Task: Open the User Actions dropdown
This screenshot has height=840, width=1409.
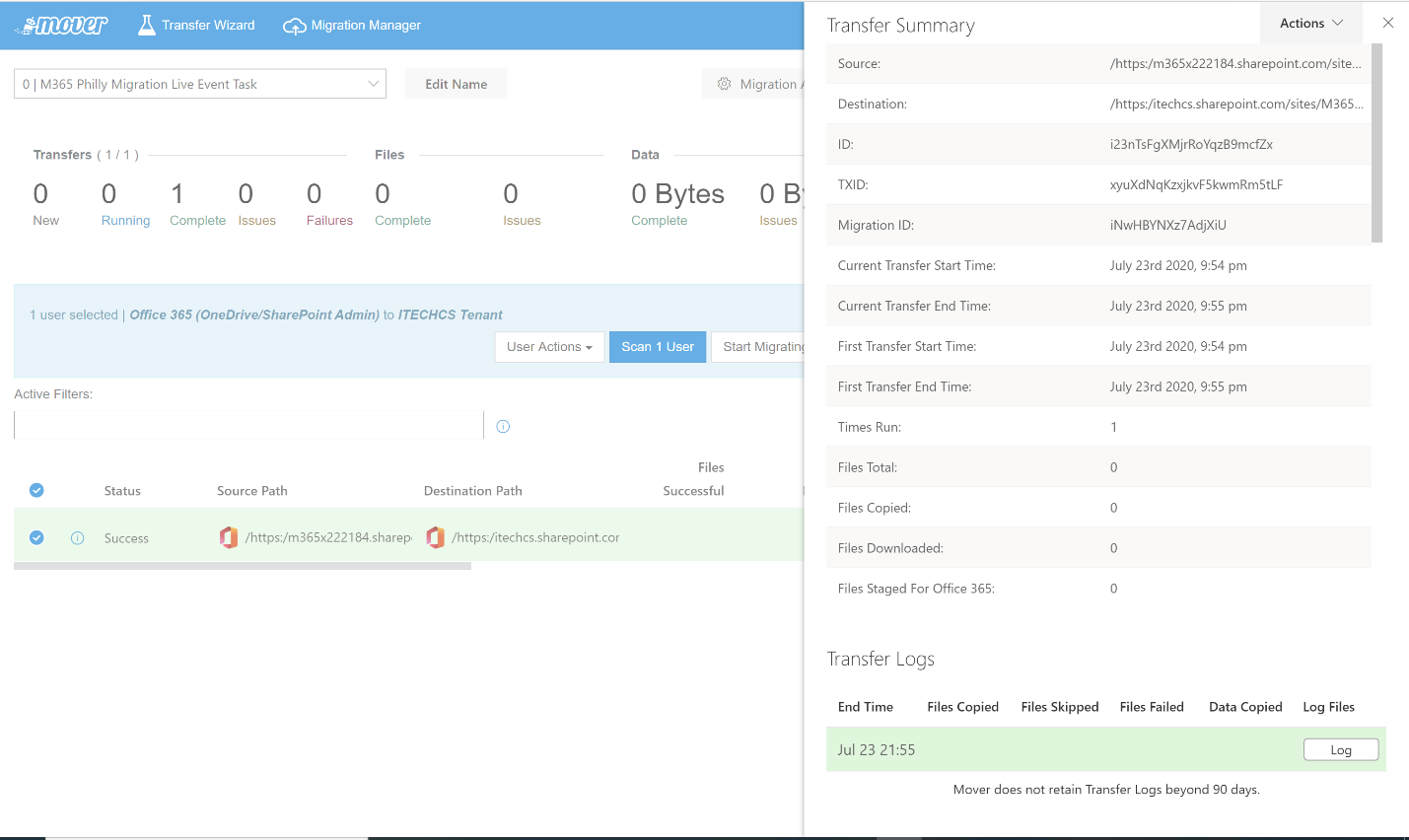Action: click(x=549, y=347)
